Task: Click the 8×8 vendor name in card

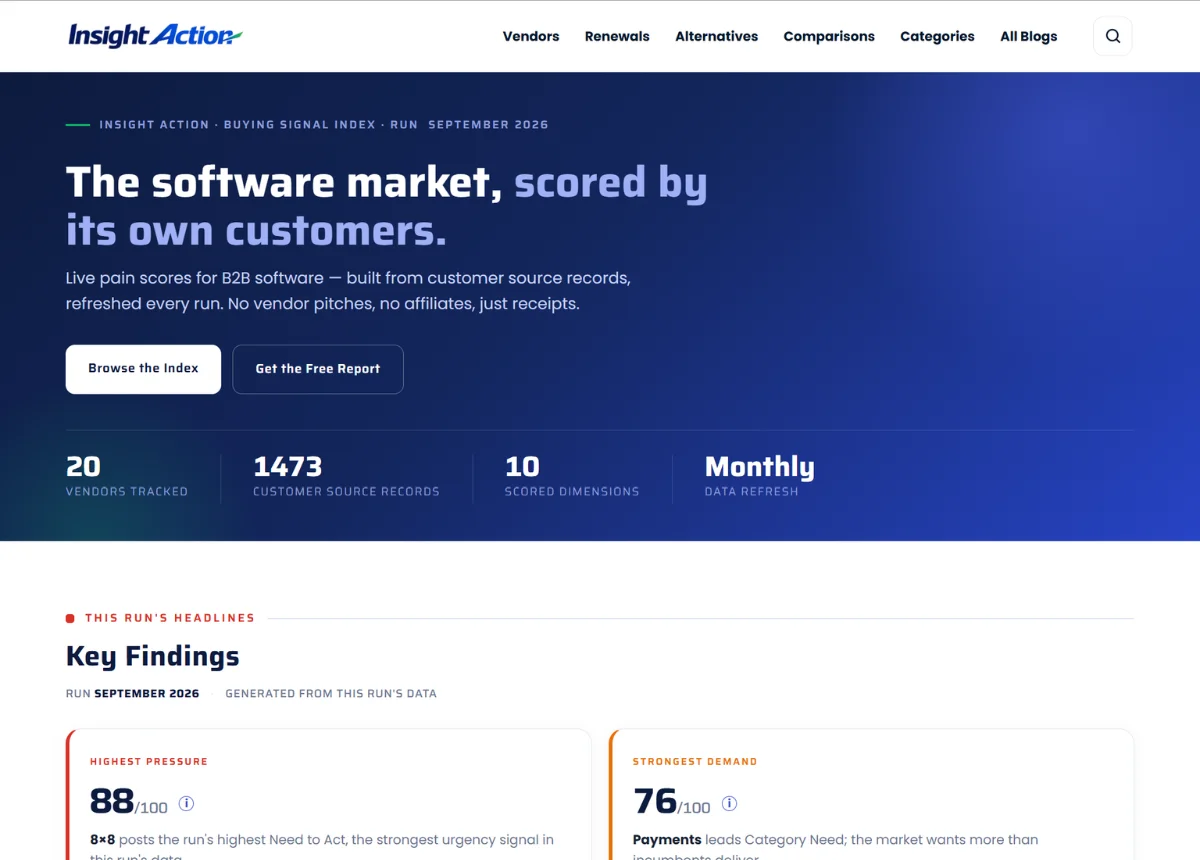Action: pos(103,840)
